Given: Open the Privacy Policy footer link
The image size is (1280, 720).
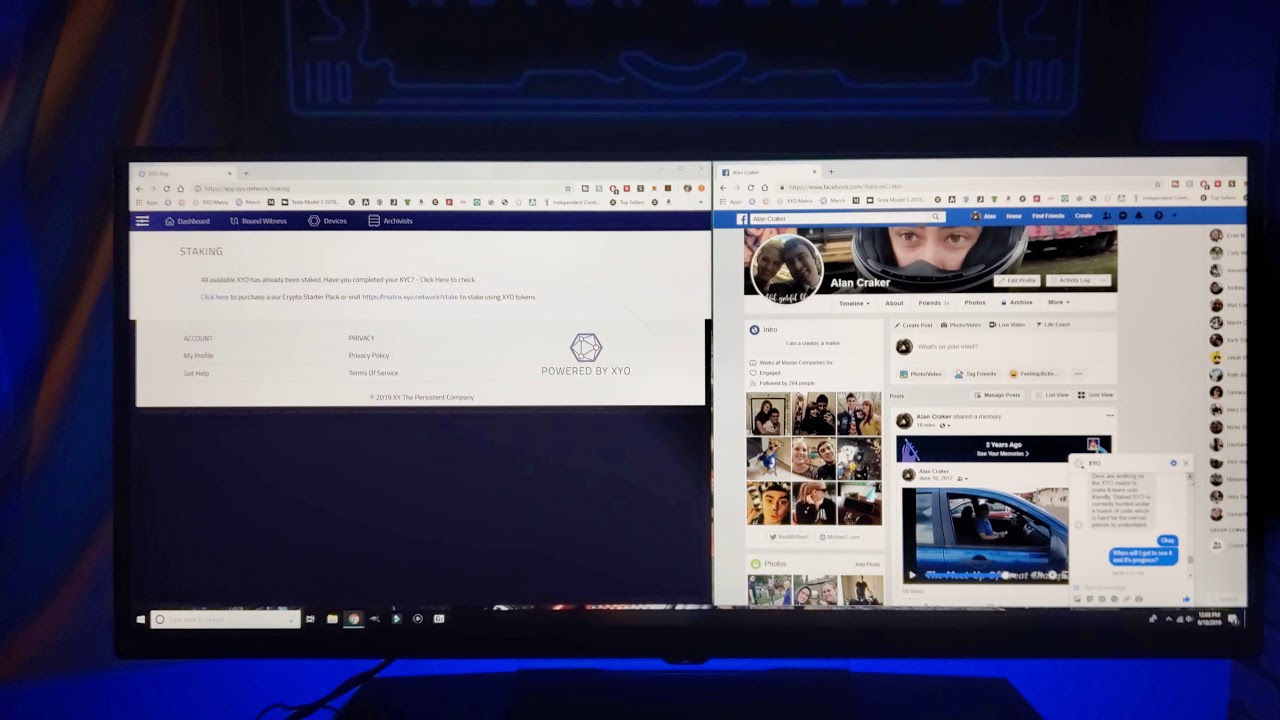Looking at the screenshot, I should pos(369,355).
